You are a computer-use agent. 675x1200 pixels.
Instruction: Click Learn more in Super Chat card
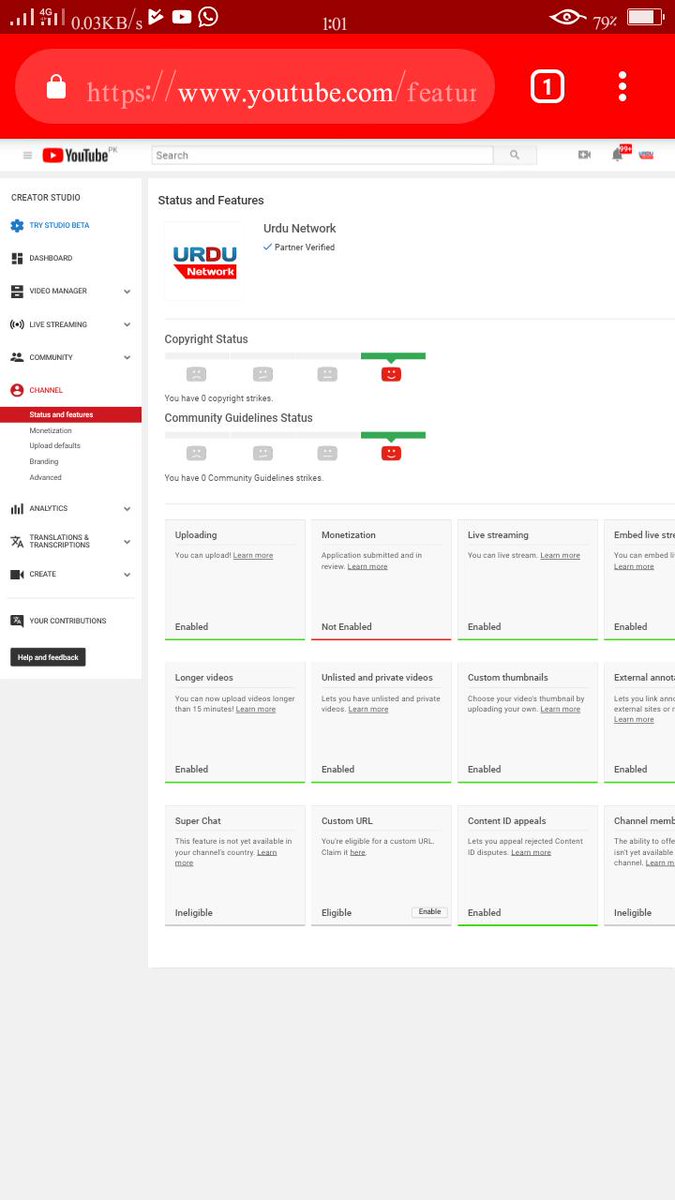click(226, 857)
